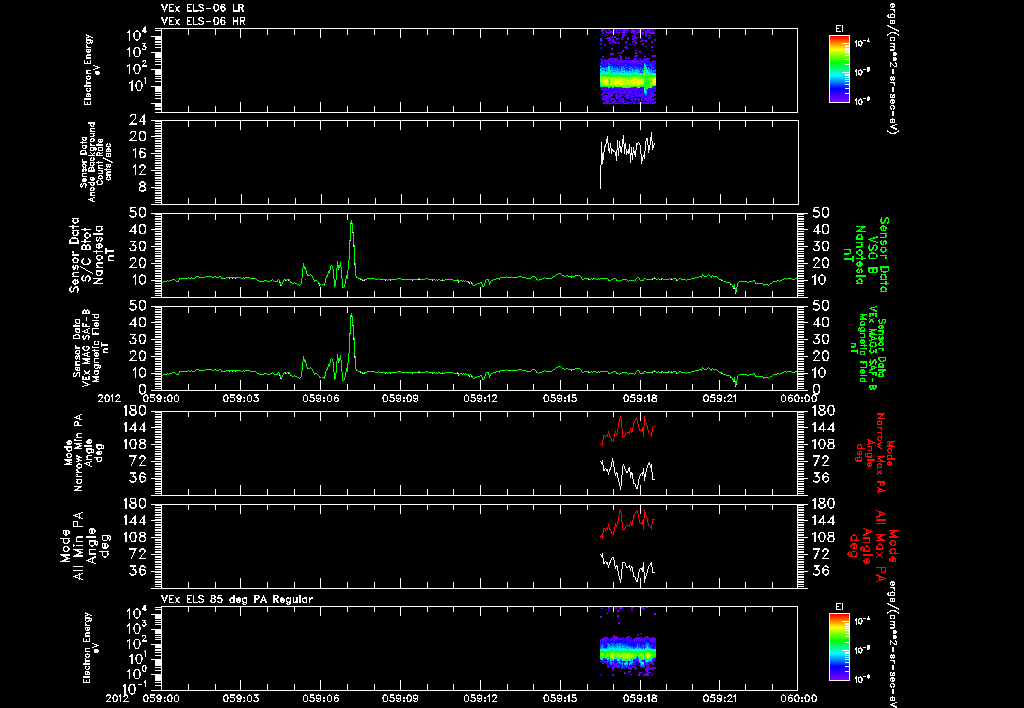Click the bottom El color scale bar
Image resolution: width=1024 pixels, height=708 pixels.
coord(839,647)
